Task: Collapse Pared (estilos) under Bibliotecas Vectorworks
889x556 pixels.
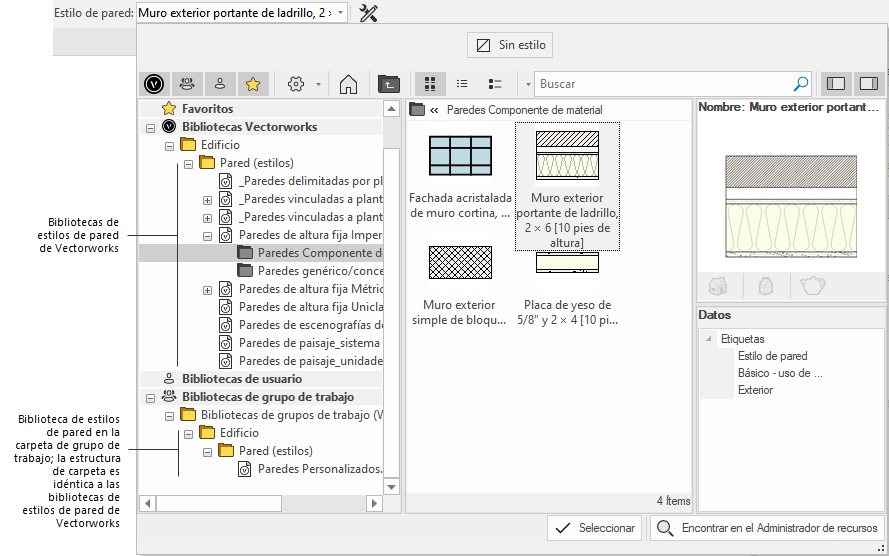Action: (189, 164)
